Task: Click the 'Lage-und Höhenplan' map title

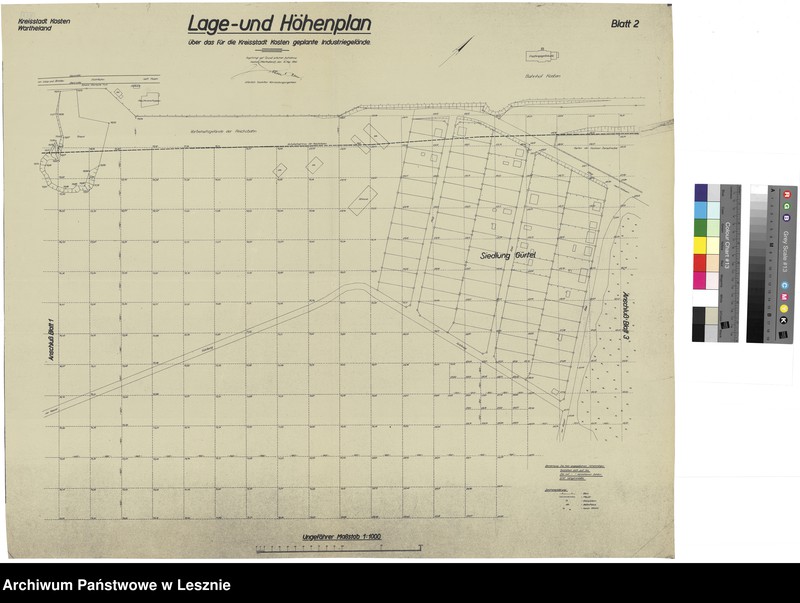Action: (x=278, y=23)
